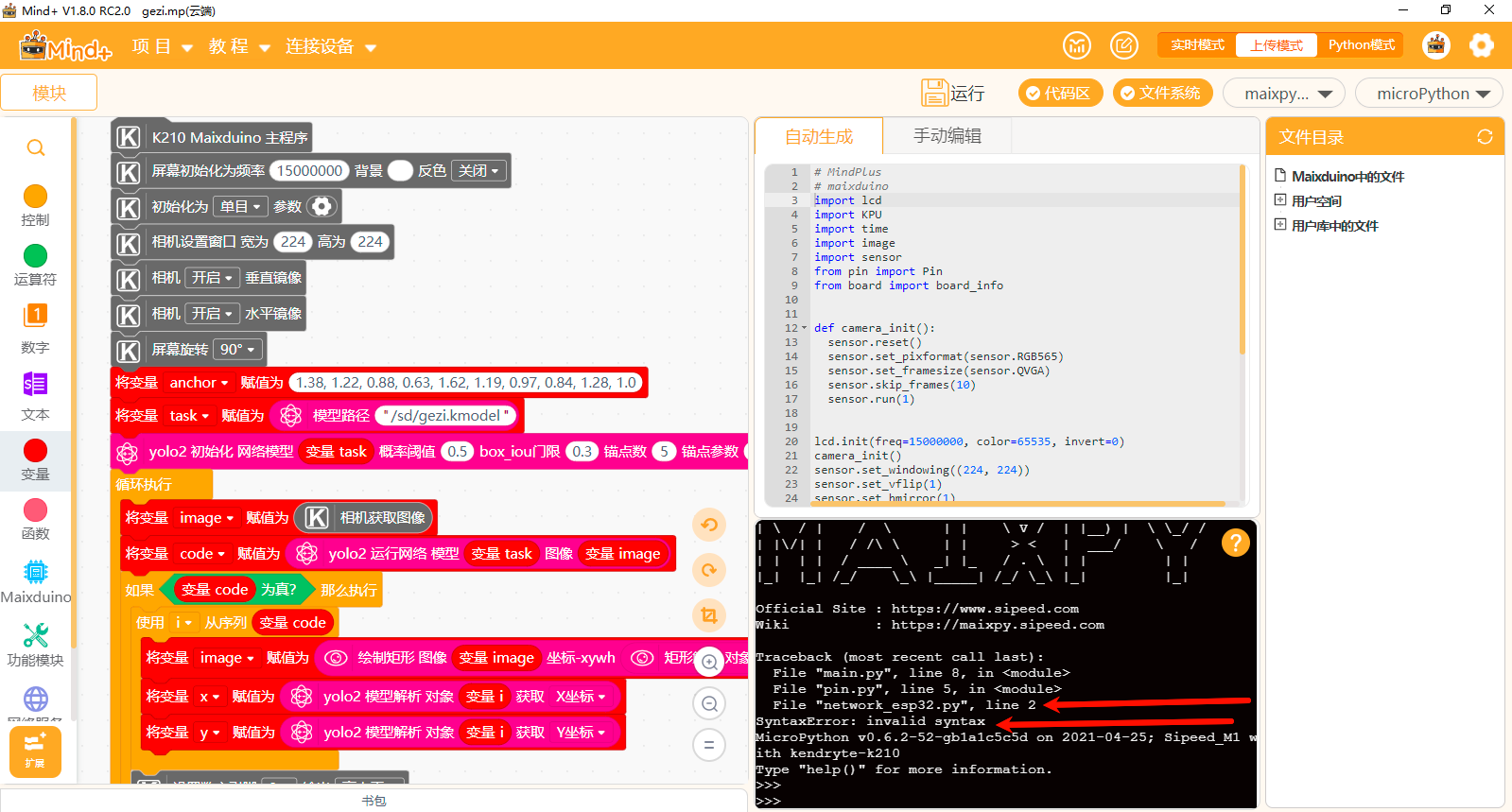Click the SyntaxError: invalid syntax line
Viewport: 1512px width, 812px height.
(x=870, y=721)
